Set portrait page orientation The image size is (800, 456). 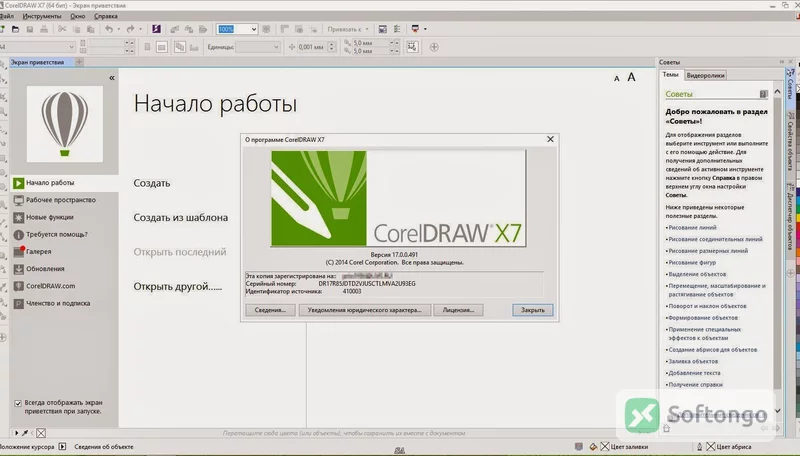point(147,47)
